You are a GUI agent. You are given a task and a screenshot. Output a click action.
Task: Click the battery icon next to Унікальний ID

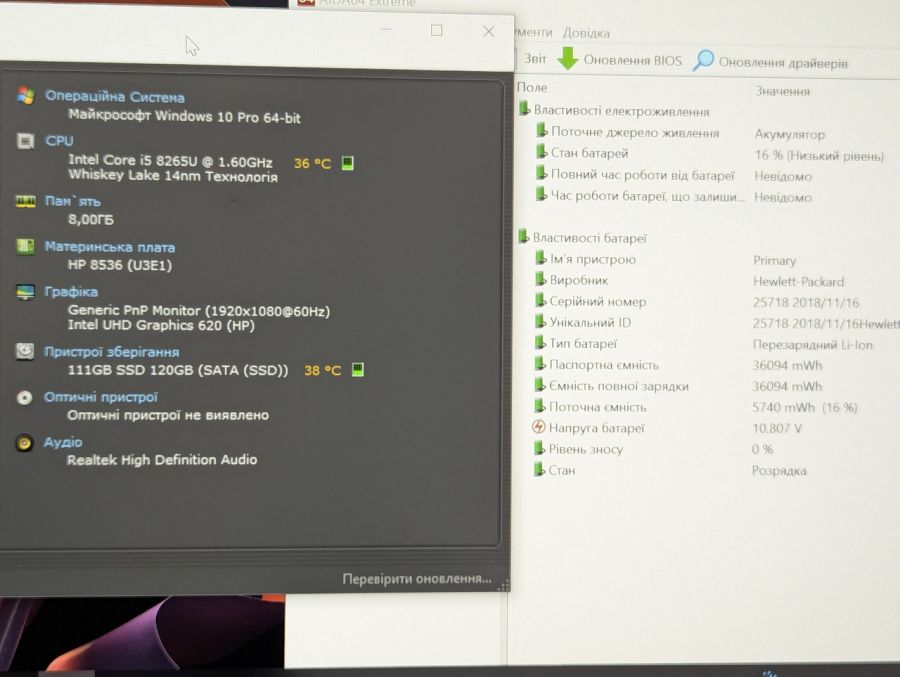[x=540, y=322]
